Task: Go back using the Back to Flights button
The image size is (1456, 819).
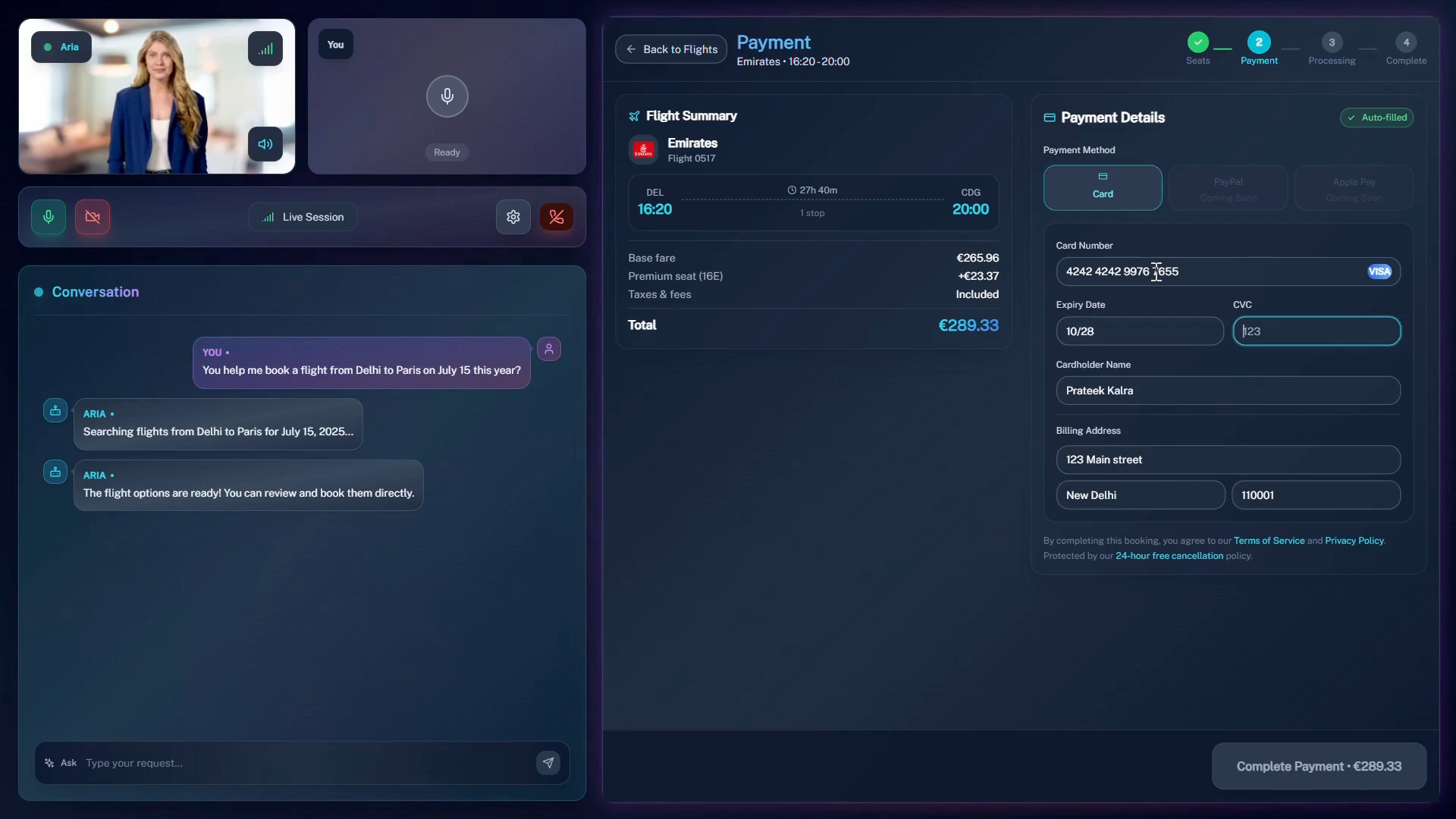Action: 670,49
